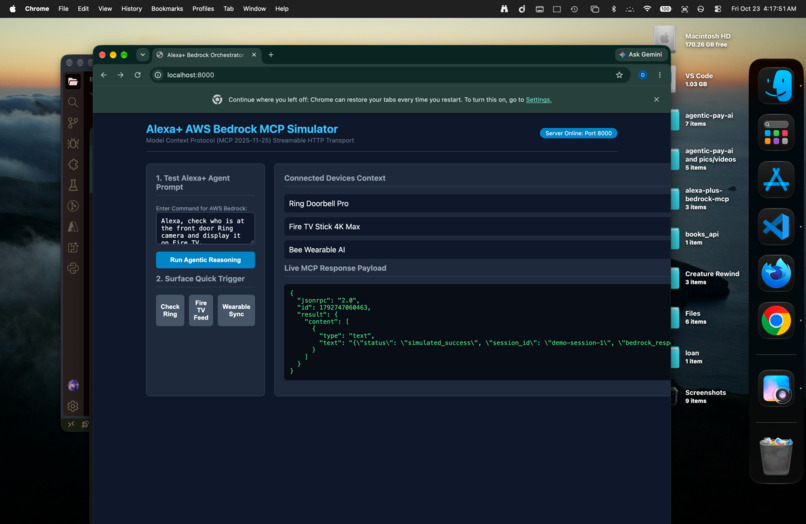806x524 pixels.
Task: Open VS Code Accounts icon
Action: (x=73, y=386)
